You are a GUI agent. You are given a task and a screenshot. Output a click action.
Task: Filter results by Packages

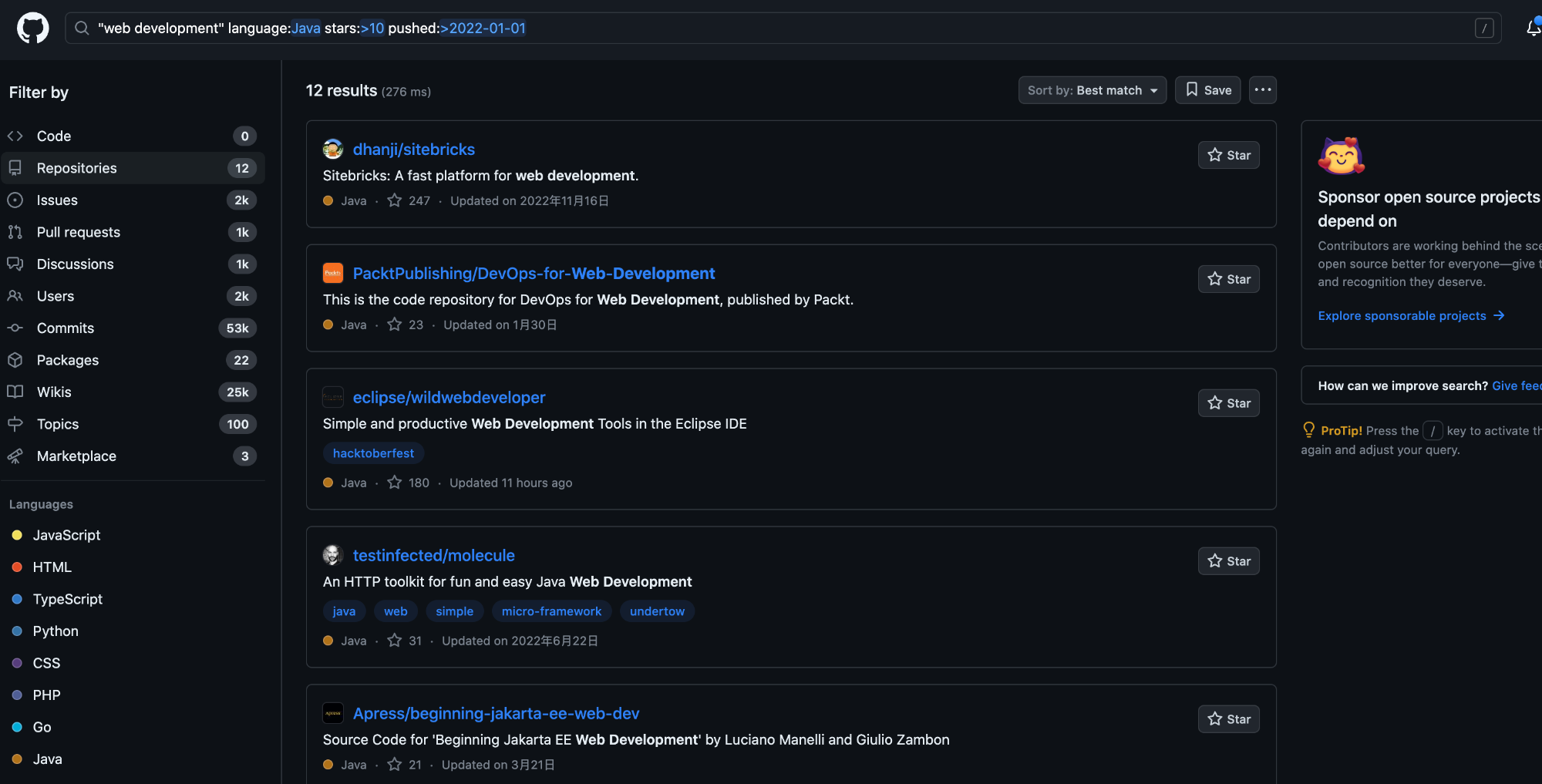click(133, 360)
